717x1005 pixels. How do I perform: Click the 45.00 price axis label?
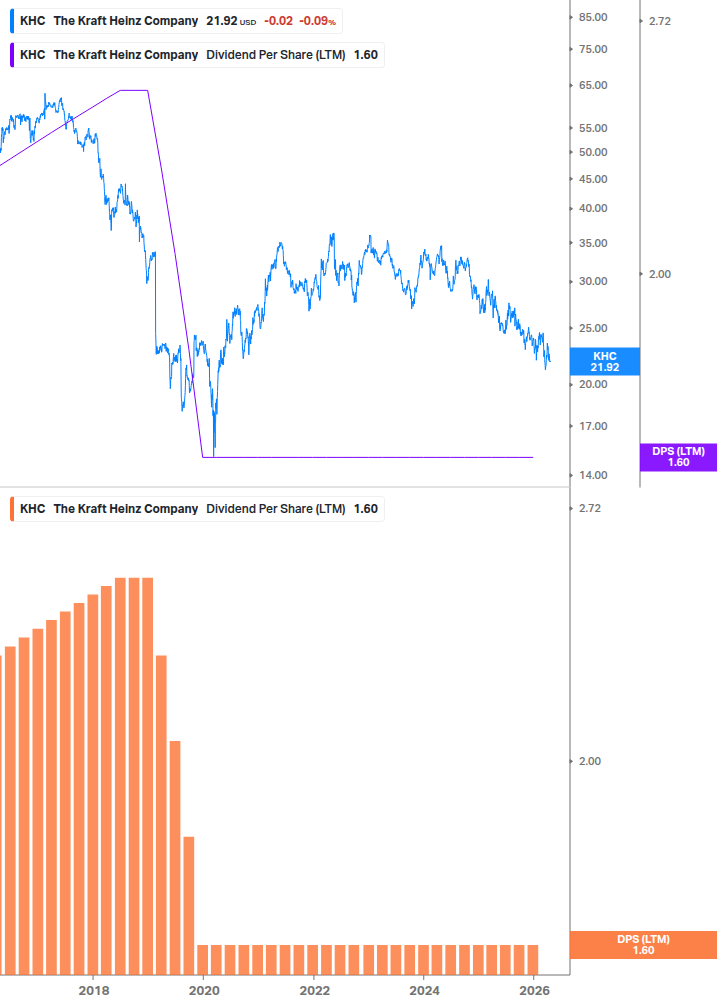point(593,179)
